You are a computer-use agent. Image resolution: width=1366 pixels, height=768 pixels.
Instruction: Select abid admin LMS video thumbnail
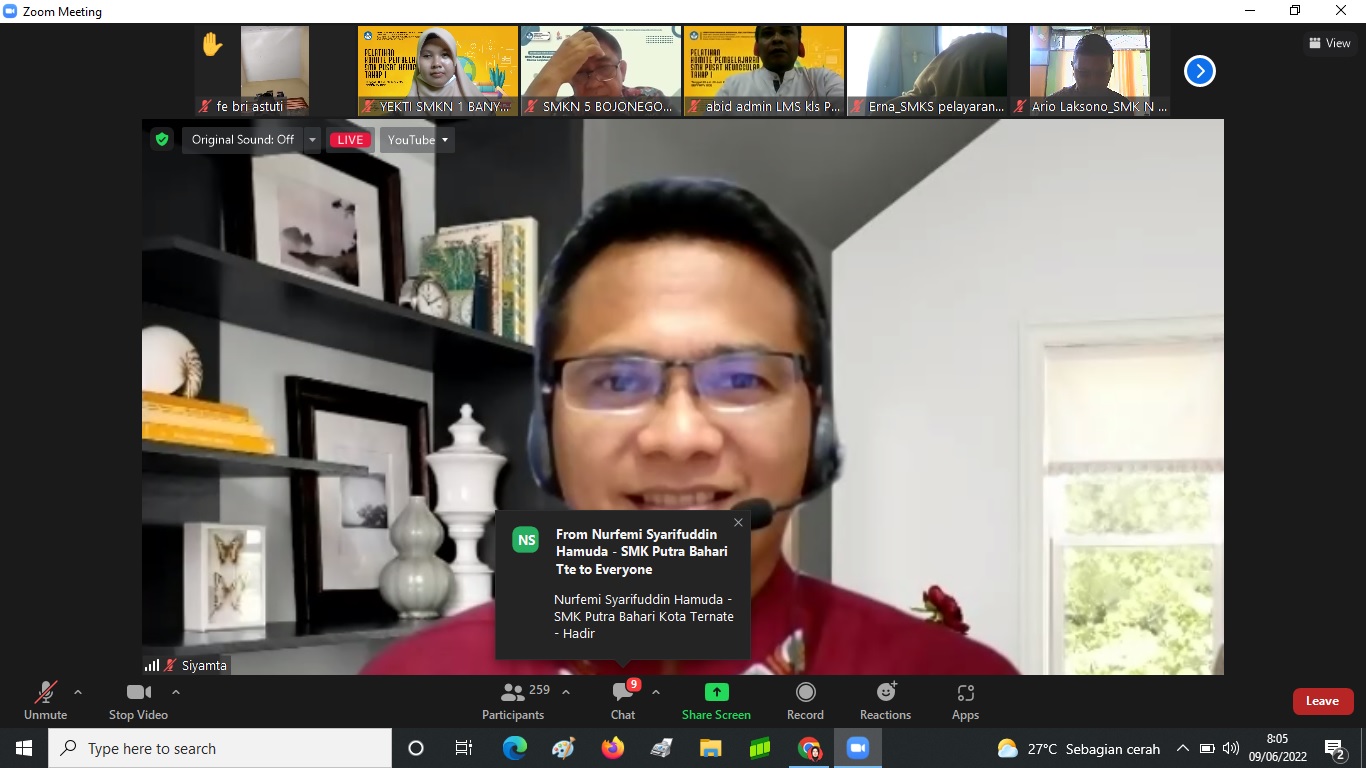(x=764, y=71)
